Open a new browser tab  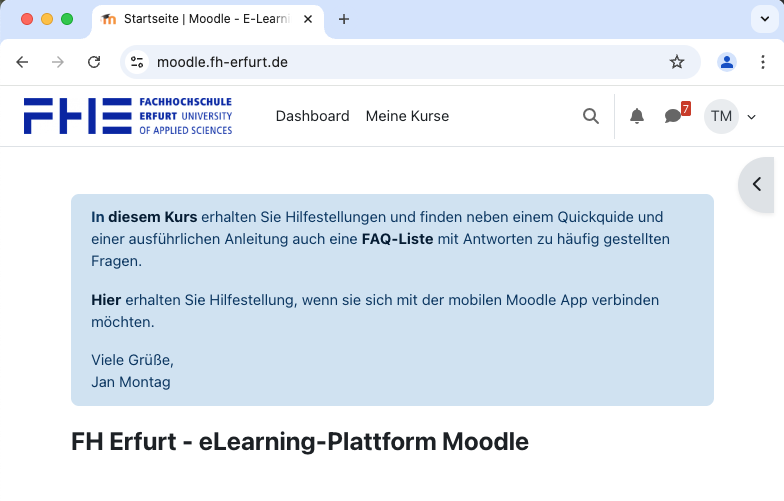pyautogui.click(x=344, y=19)
